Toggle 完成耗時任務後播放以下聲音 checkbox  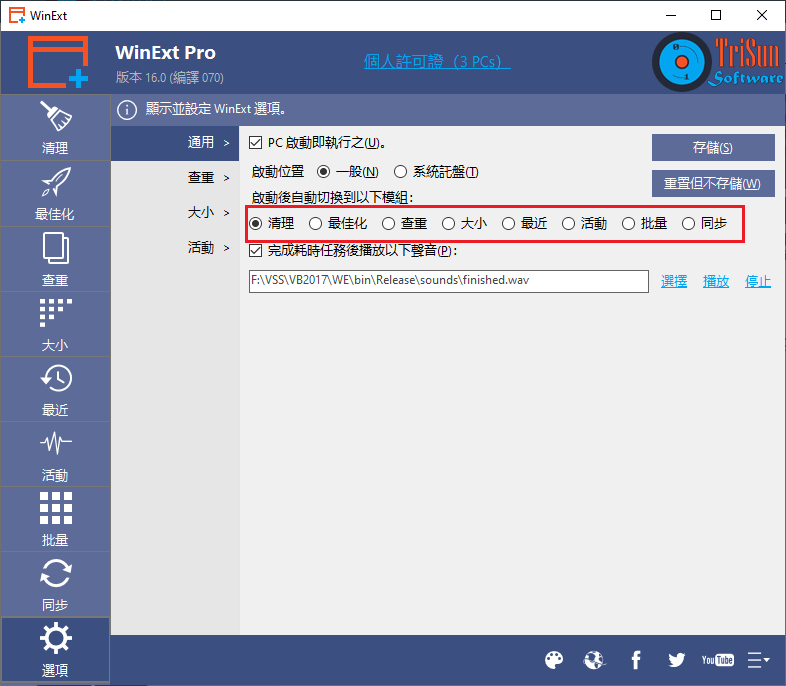tap(256, 251)
